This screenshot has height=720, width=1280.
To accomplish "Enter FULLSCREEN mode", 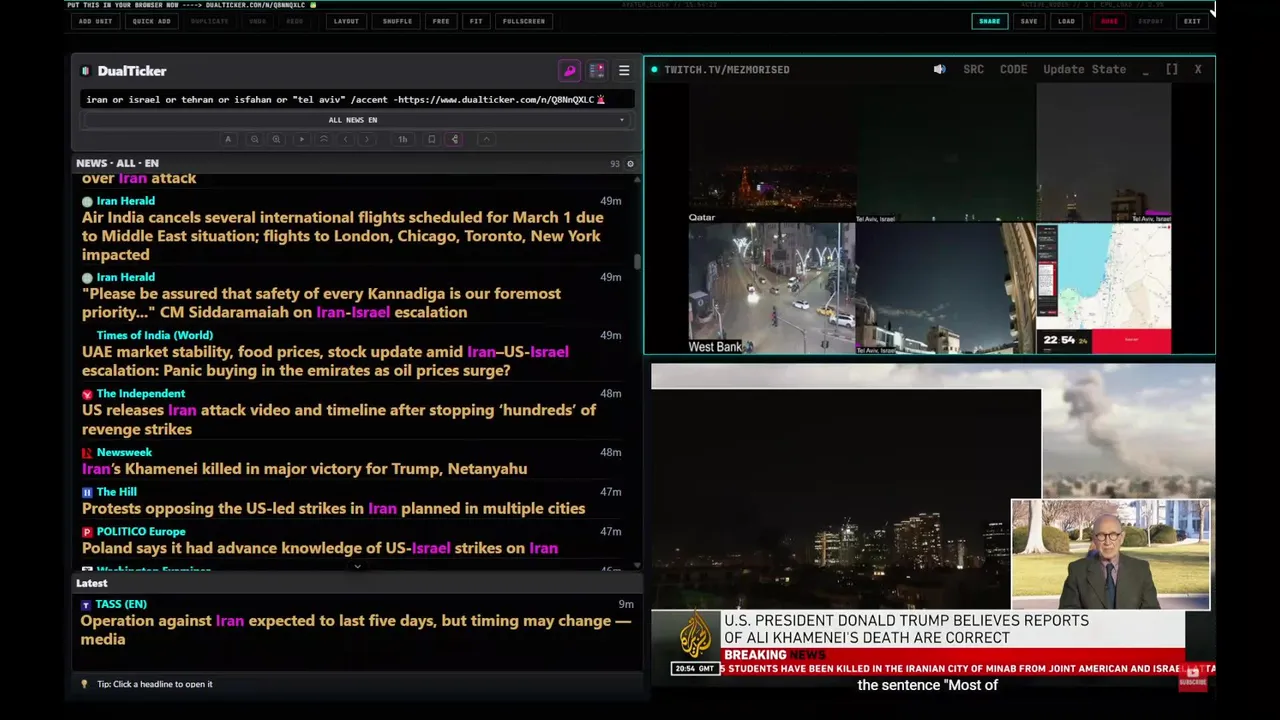I will pos(524,21).
